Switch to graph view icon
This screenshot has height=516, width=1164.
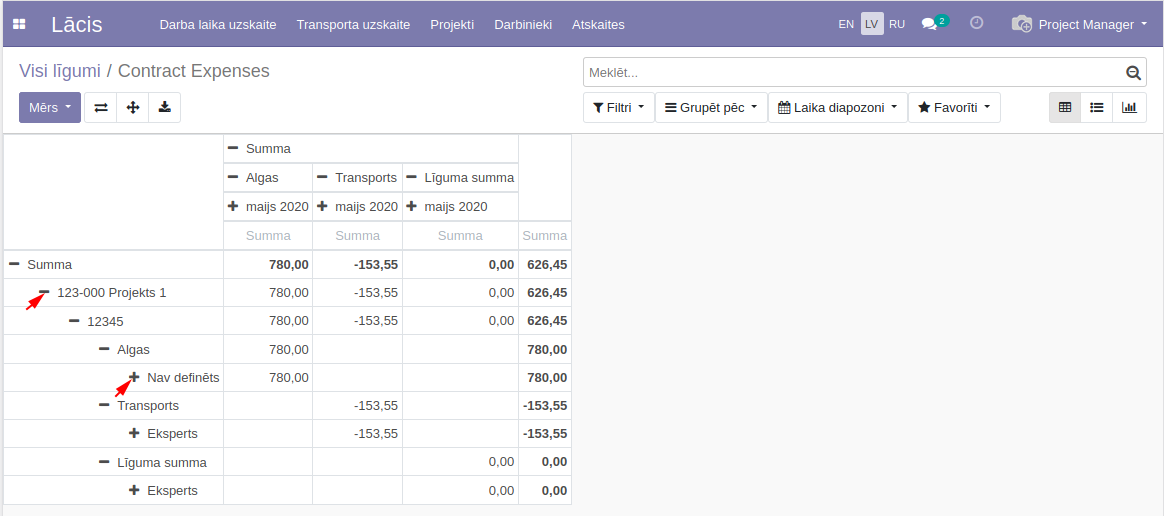[1129, 107]
